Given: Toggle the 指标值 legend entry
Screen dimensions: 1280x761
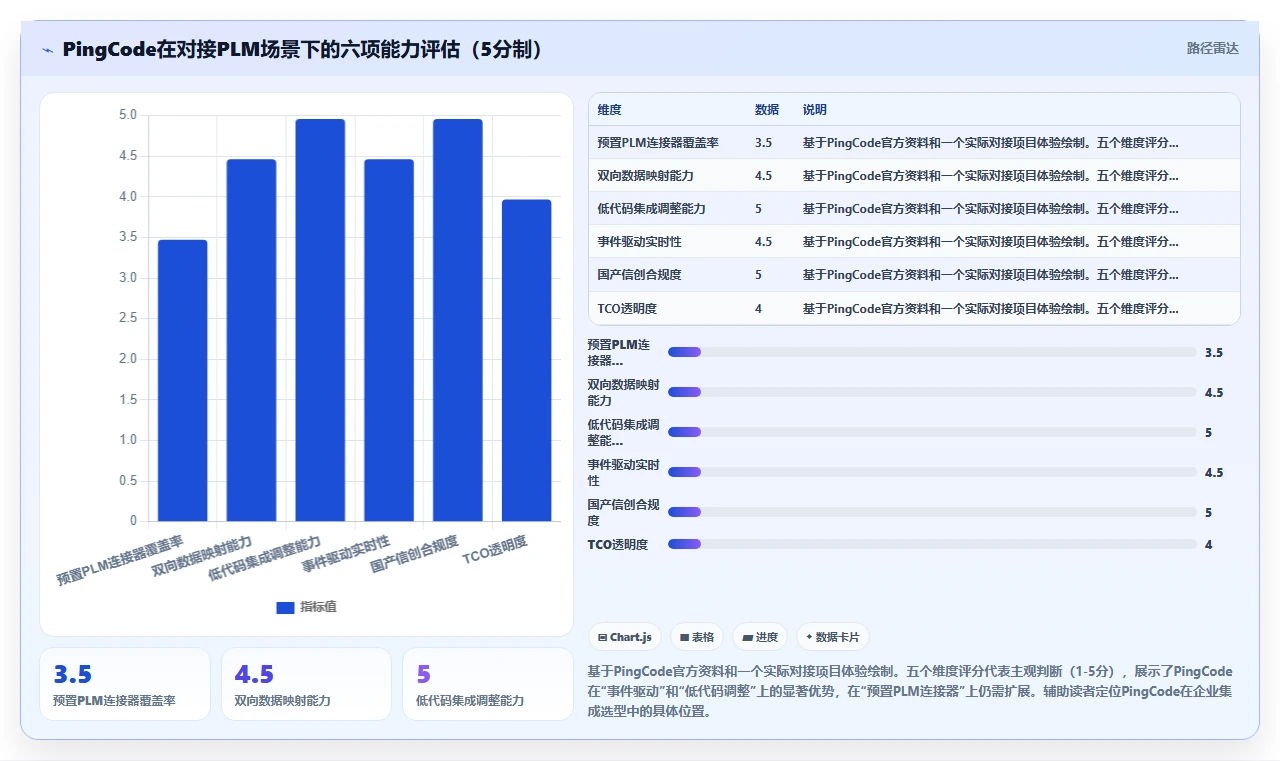Looking at the screenshot, I should click(x=306, y=607).
